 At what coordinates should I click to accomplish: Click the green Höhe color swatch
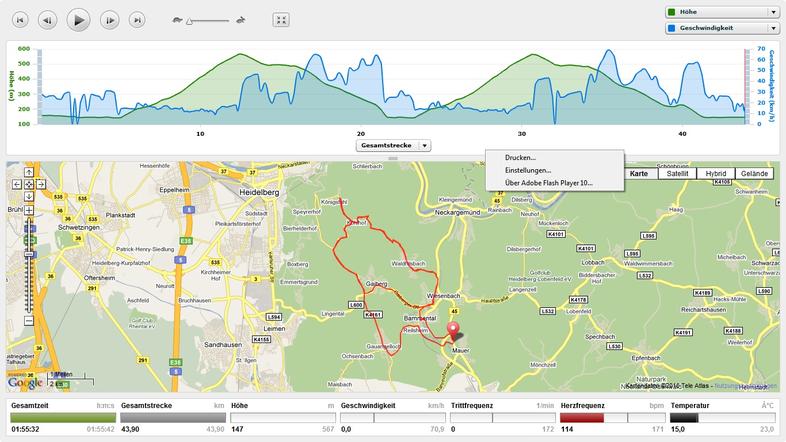tap(671, 12)
